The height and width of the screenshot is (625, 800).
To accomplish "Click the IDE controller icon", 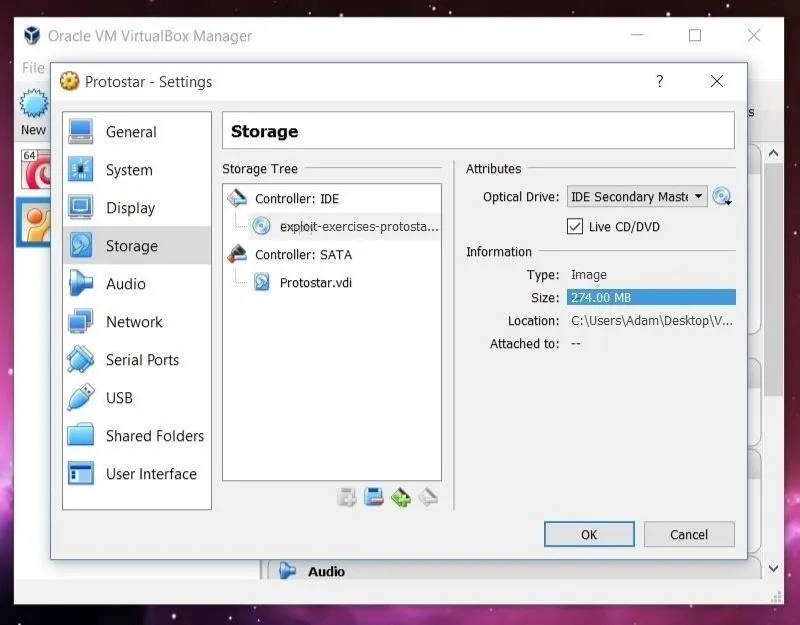I will point(237,198).
